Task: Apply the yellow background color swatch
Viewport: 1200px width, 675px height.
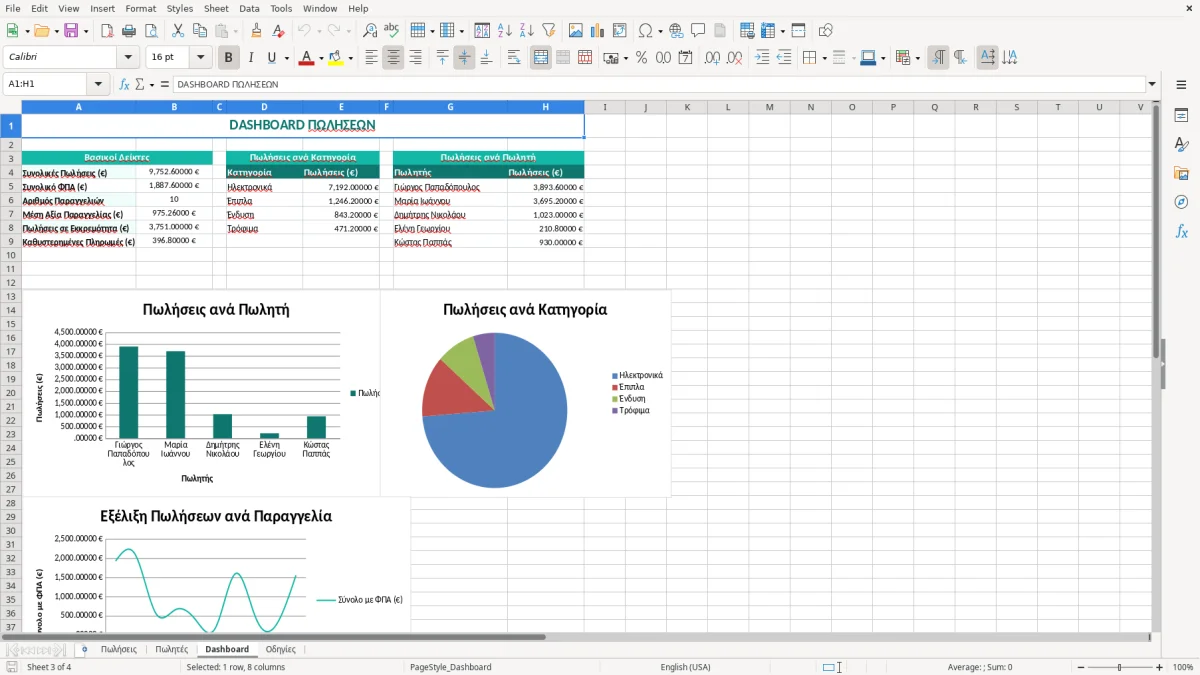Action: tap(336, 58)
